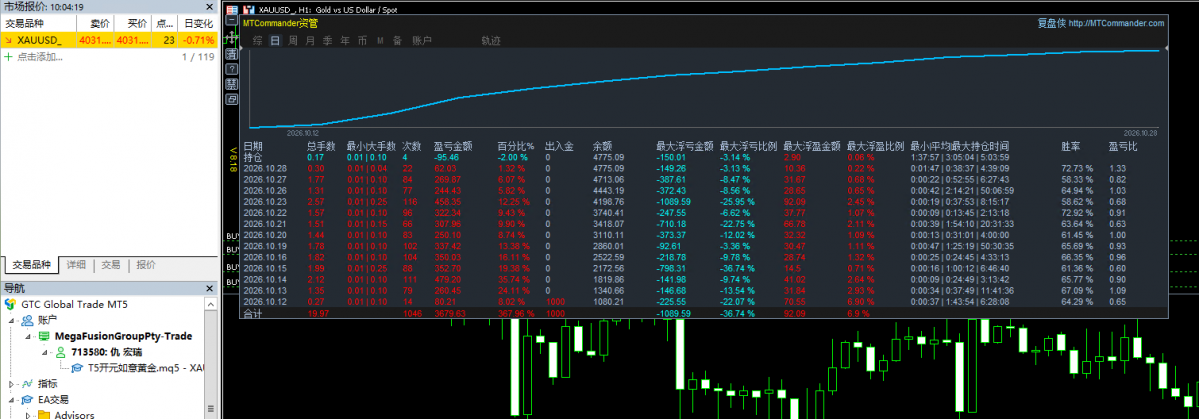Viewport: 1199px width, 419px height.
Task: Click the 盈亏金额 column header
Action: (x=453, y=145)
